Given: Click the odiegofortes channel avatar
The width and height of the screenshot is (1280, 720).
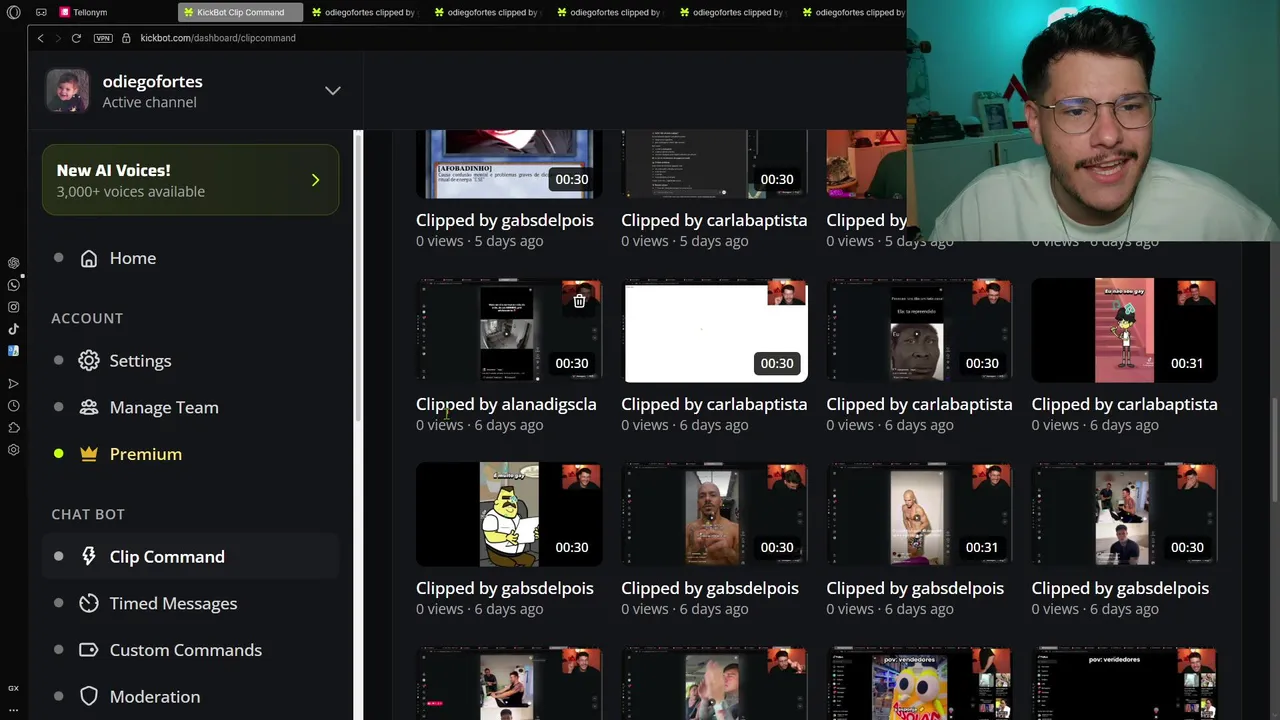Looking at the screenshot, I should pyautogui.click(x=67, y=91).
